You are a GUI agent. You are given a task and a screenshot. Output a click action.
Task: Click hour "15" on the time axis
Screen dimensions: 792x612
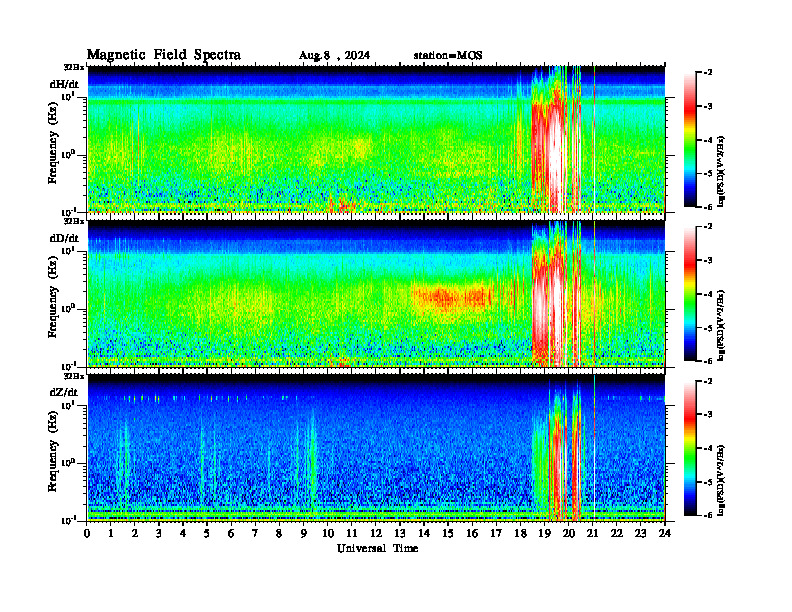point(448,533)
